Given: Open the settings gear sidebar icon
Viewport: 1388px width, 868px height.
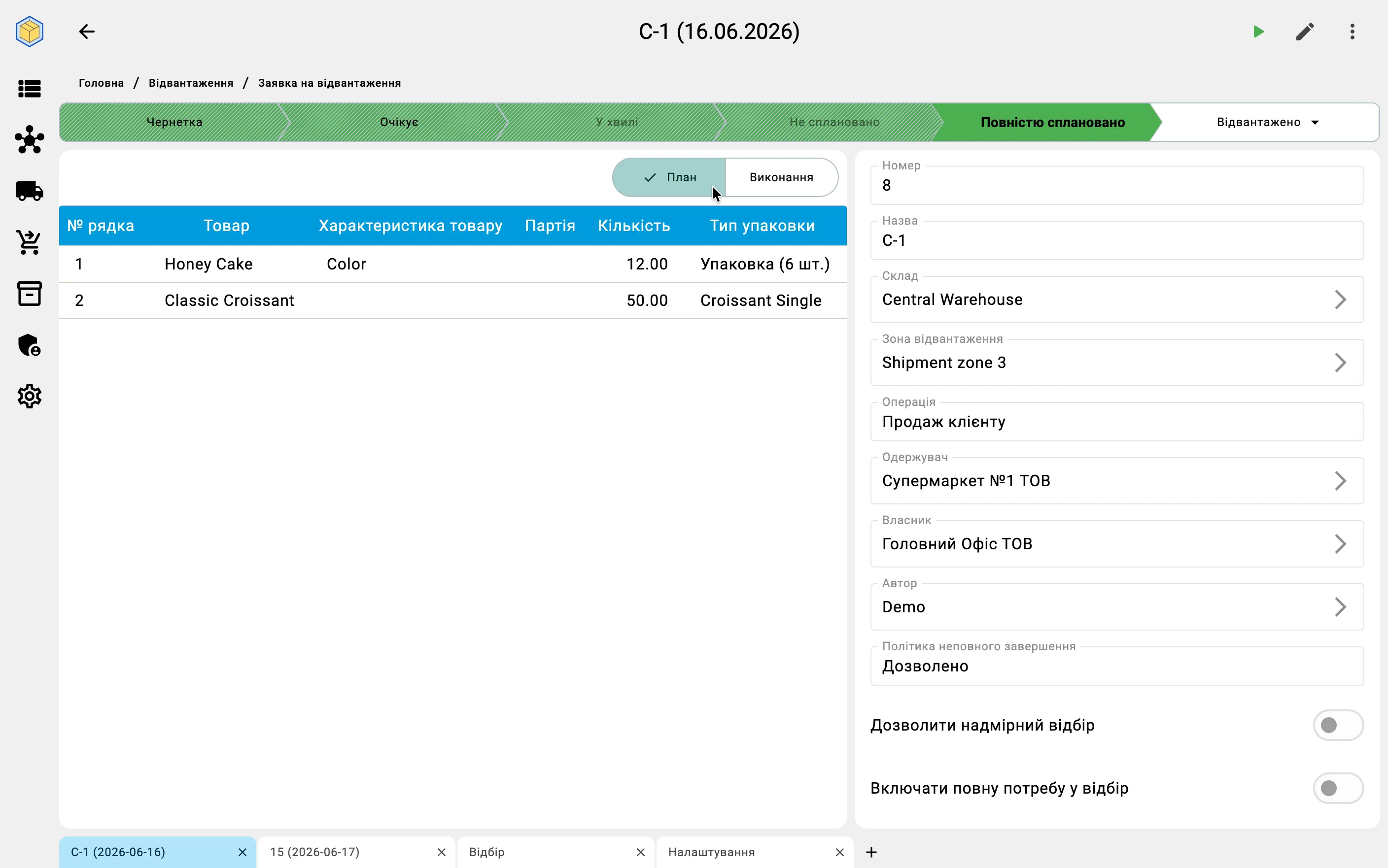Looking at the screenshot, I should 29,396.
